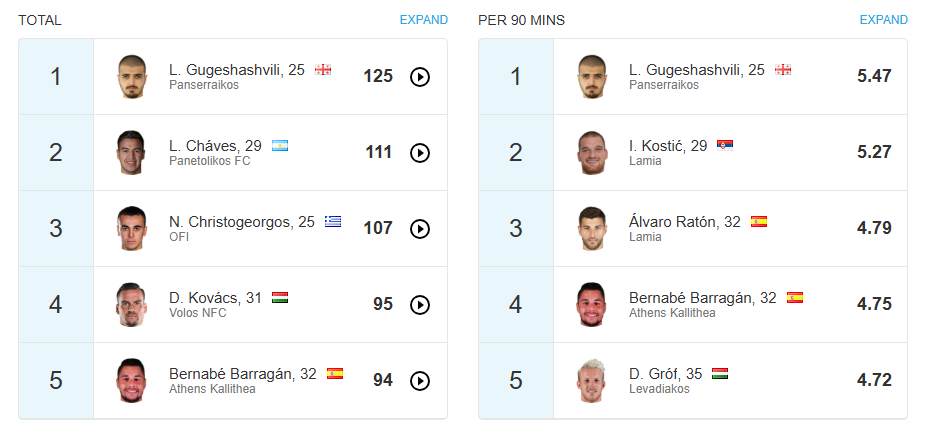The image size is (945, 427).
Task: Expand the Total rankings list
Action: pyautogui.click(x=423, y=20)
